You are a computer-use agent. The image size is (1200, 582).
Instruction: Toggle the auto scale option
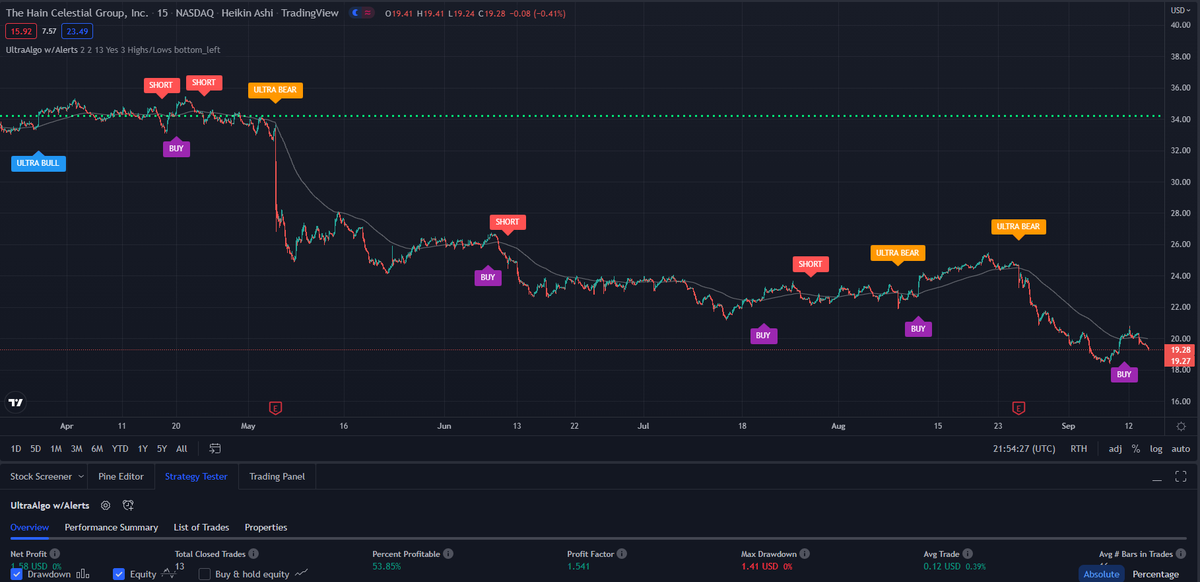[x=1181, y=449]
